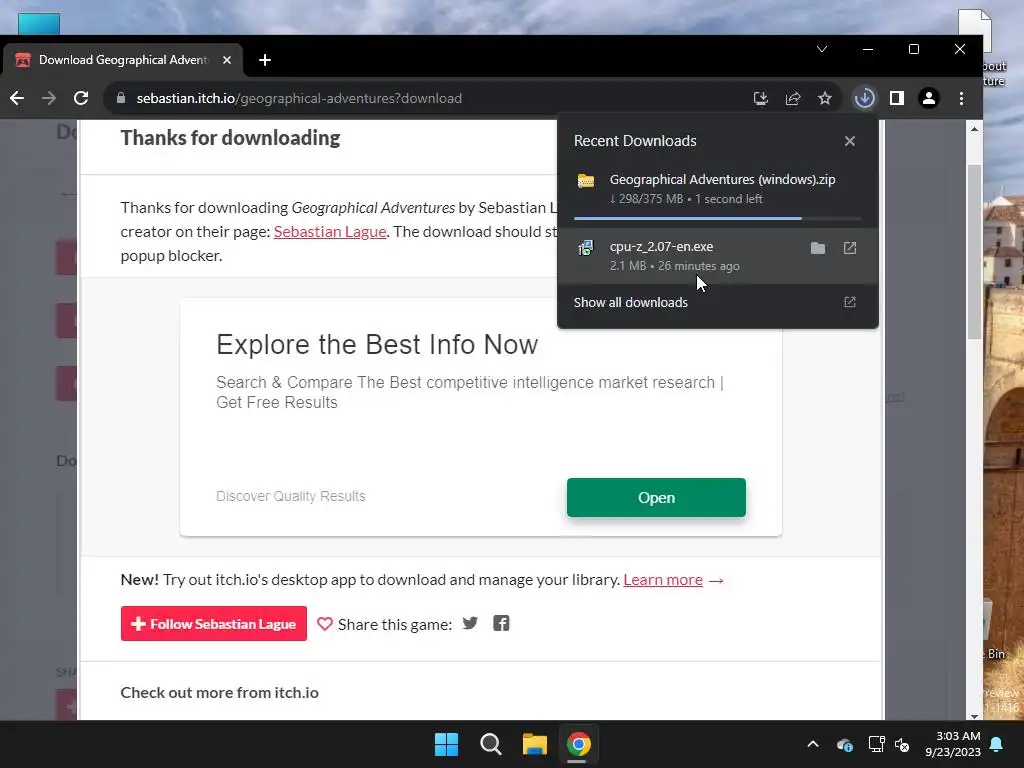Show hidden system tray icons
This screenshot has width=1024, height=768.
[813, 744]
